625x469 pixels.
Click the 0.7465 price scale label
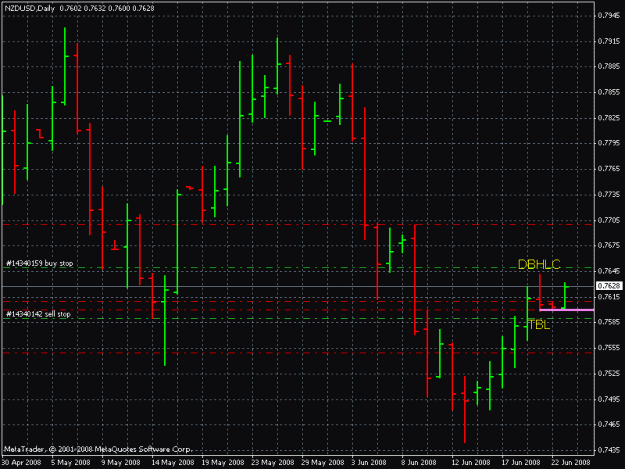[x=609, y=424]
